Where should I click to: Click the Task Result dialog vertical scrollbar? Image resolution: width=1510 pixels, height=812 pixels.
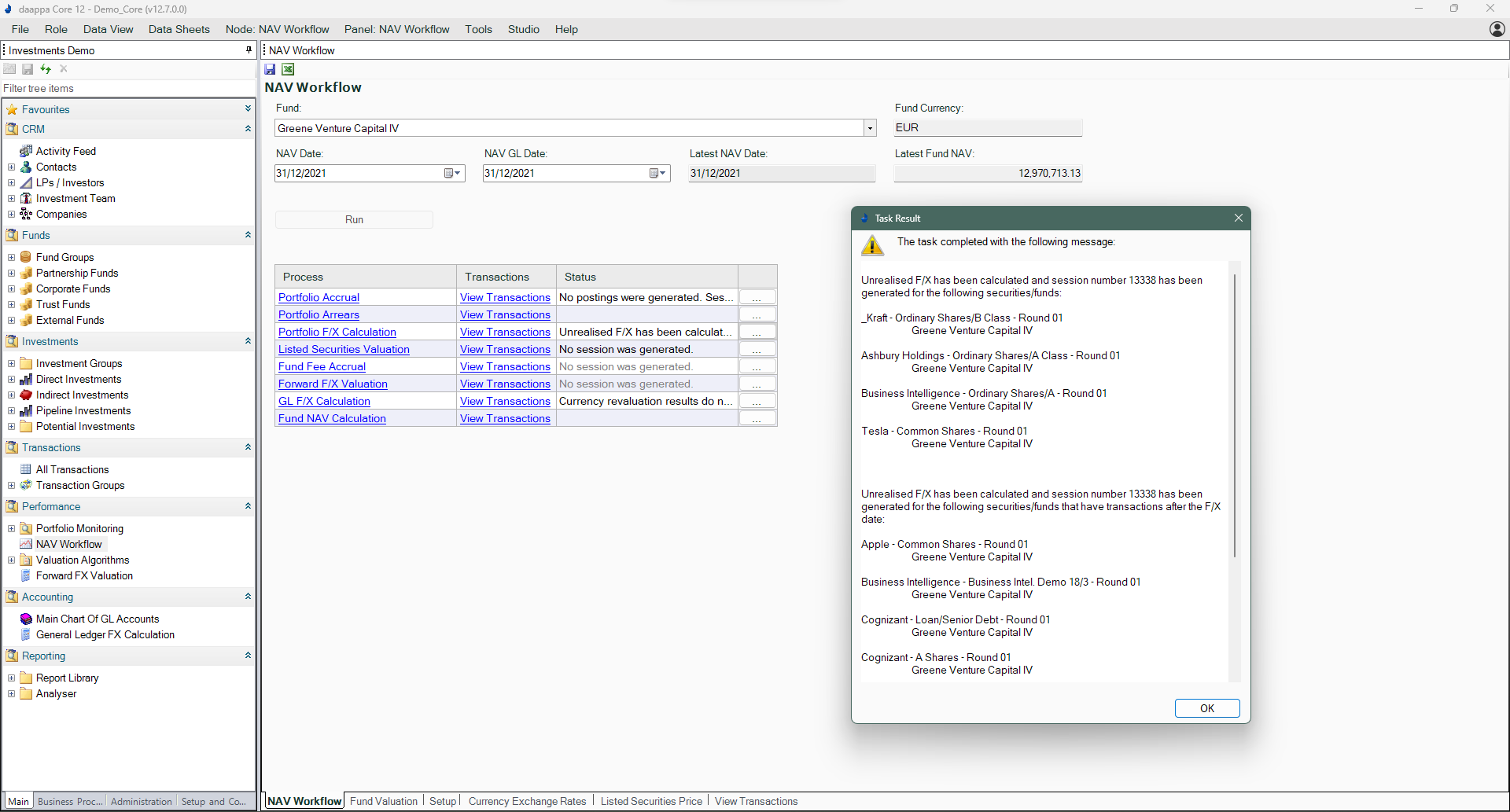tap(1235, 415)
